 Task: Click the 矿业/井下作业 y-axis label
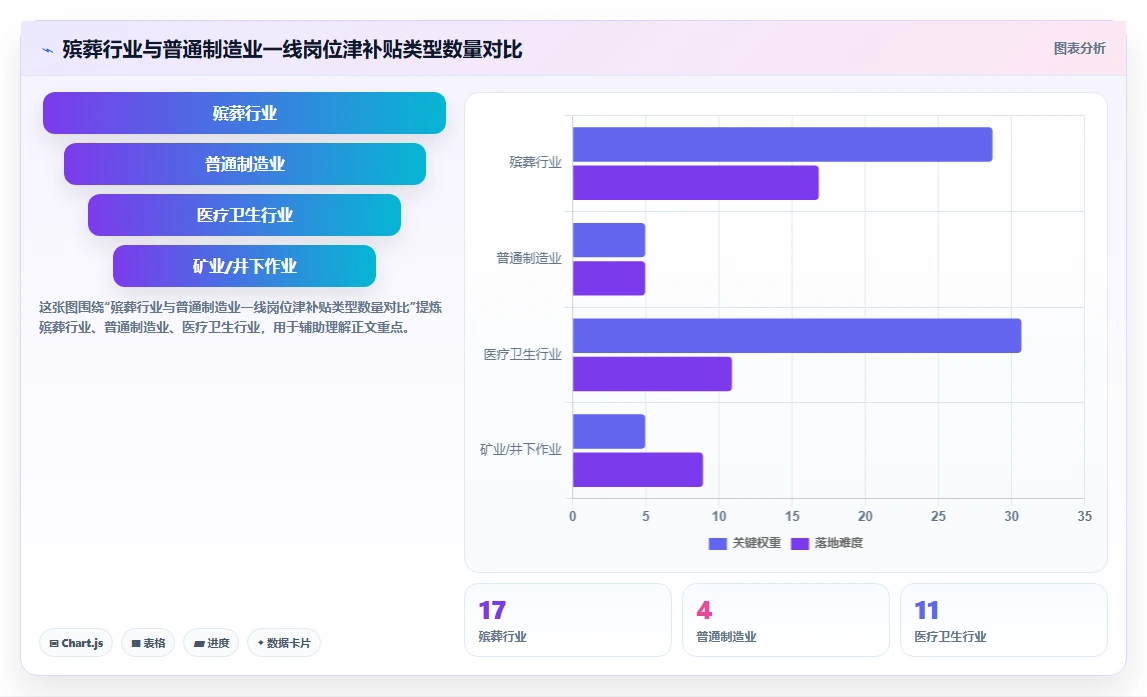click(x=520, y=450)
